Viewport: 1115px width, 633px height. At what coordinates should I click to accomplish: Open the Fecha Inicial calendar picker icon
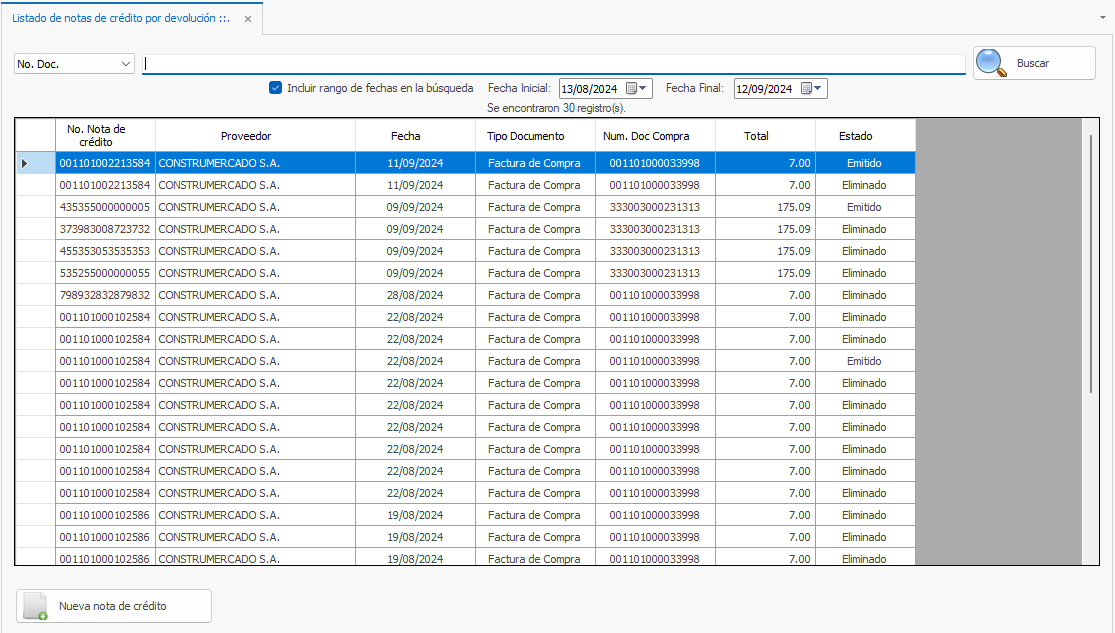632,88
